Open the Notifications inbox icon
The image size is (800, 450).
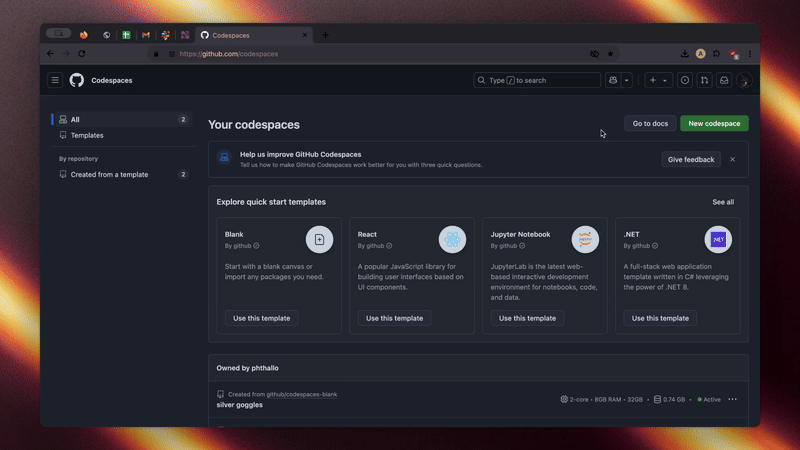(x=724, y=80)
